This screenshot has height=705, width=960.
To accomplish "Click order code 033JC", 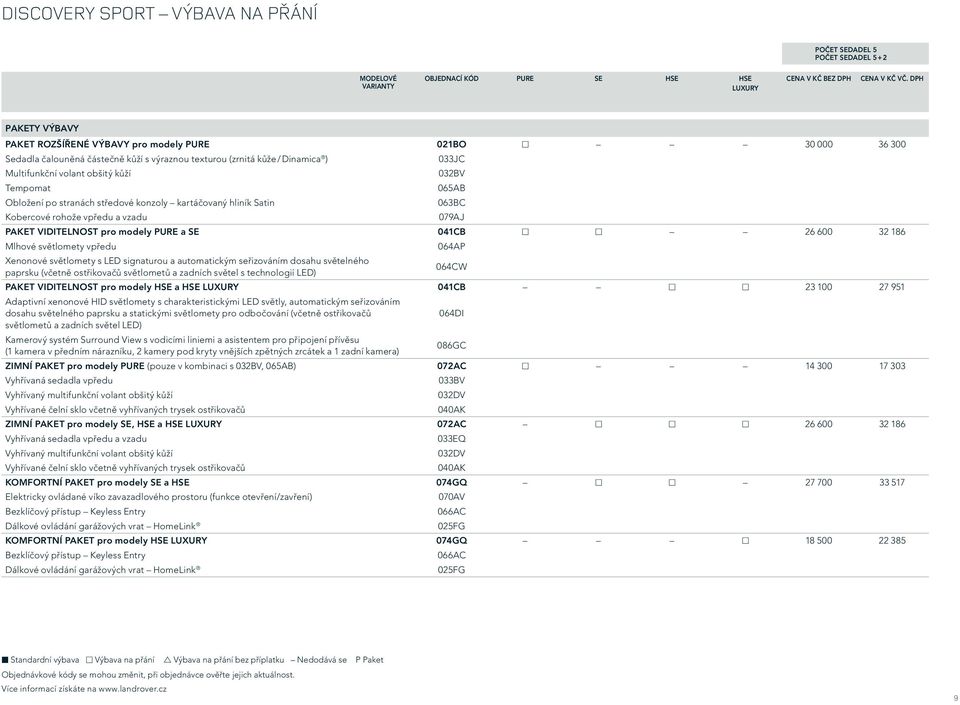I will point(451,159).
